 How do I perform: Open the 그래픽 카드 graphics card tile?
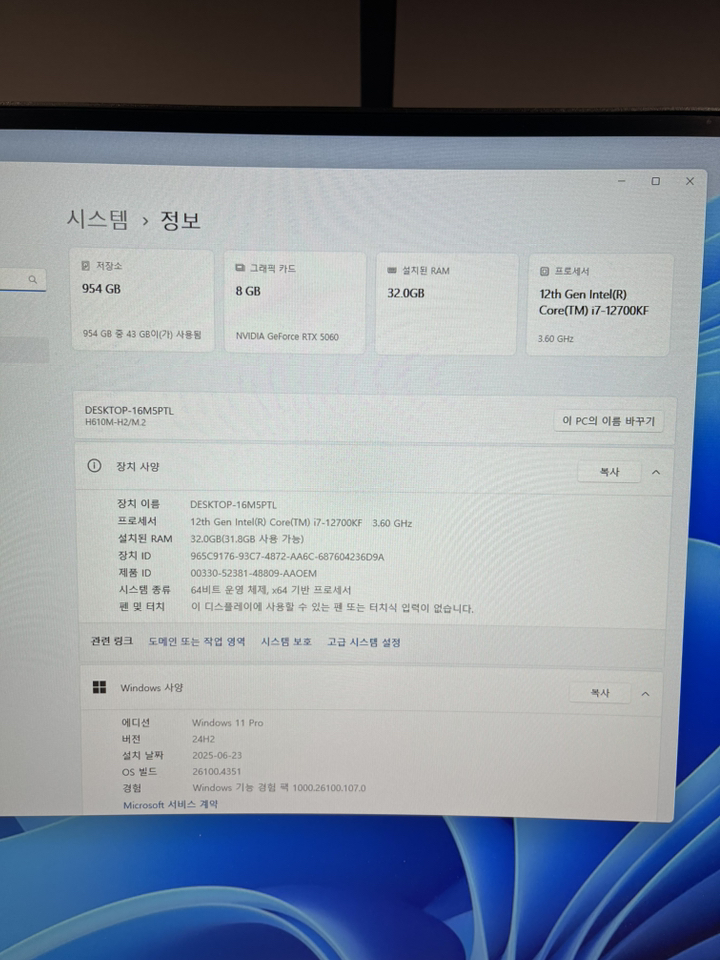coord(295,302)
